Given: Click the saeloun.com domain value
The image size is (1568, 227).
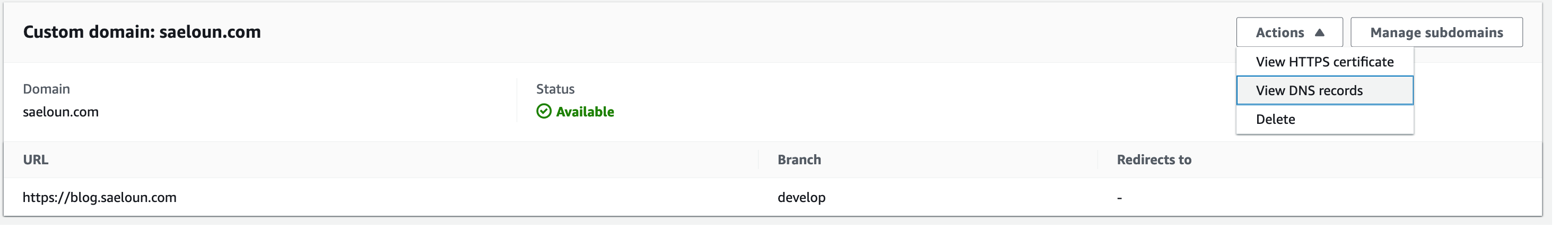Looking at the screenshot, I should click(60, 112).
